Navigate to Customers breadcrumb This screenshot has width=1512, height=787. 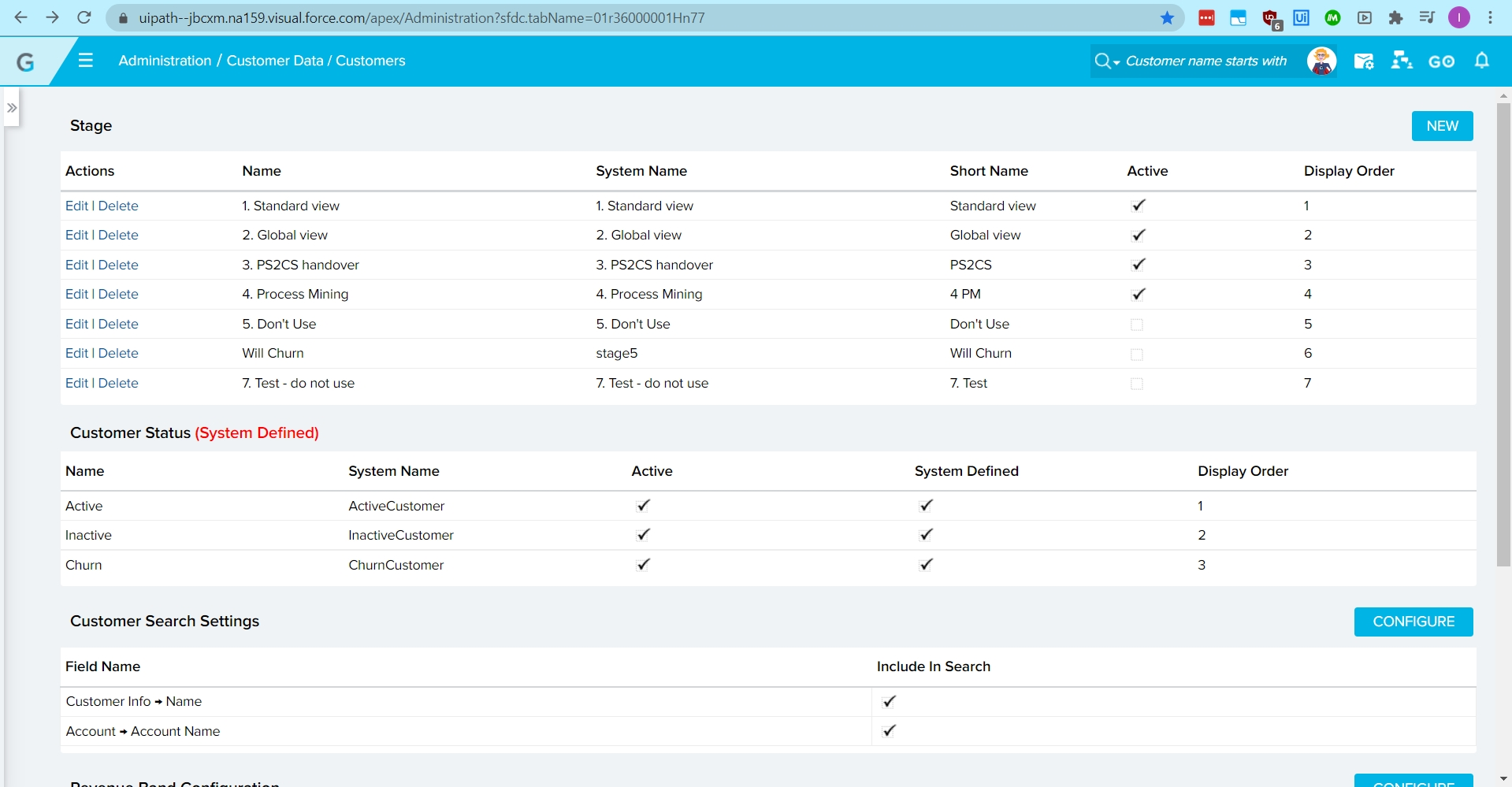(370, 61)
